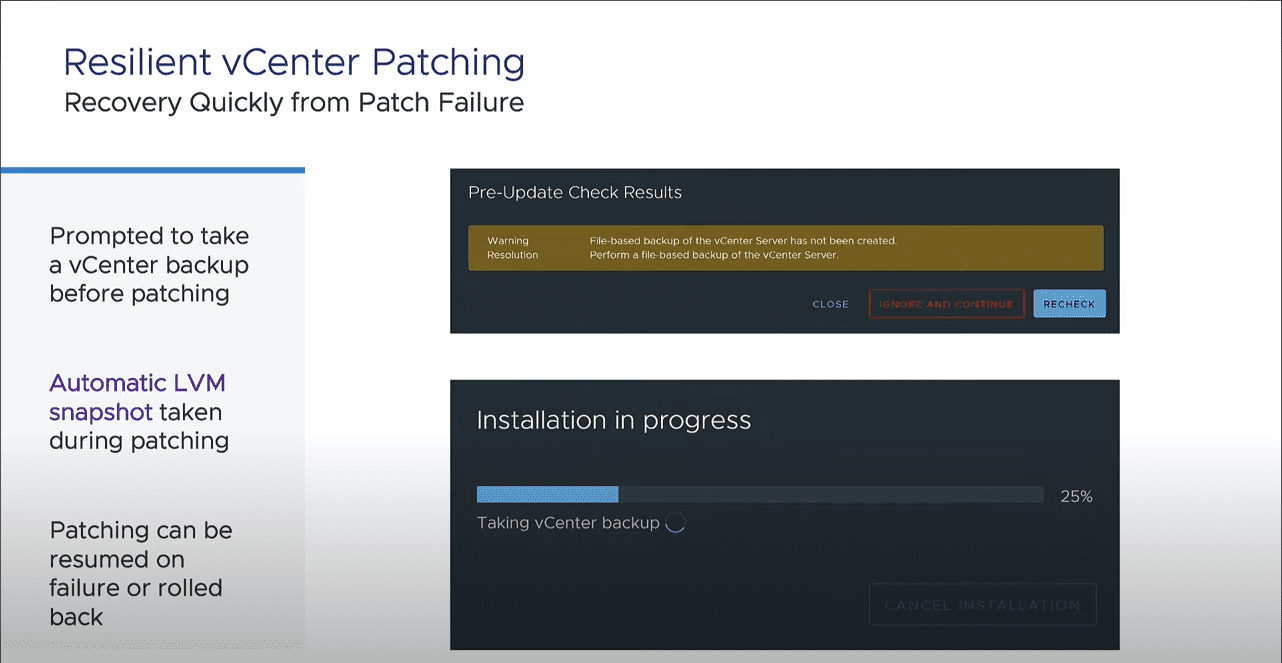
Task: Click the 'Pre-Update Check Results' title
Action: point(575,192)
